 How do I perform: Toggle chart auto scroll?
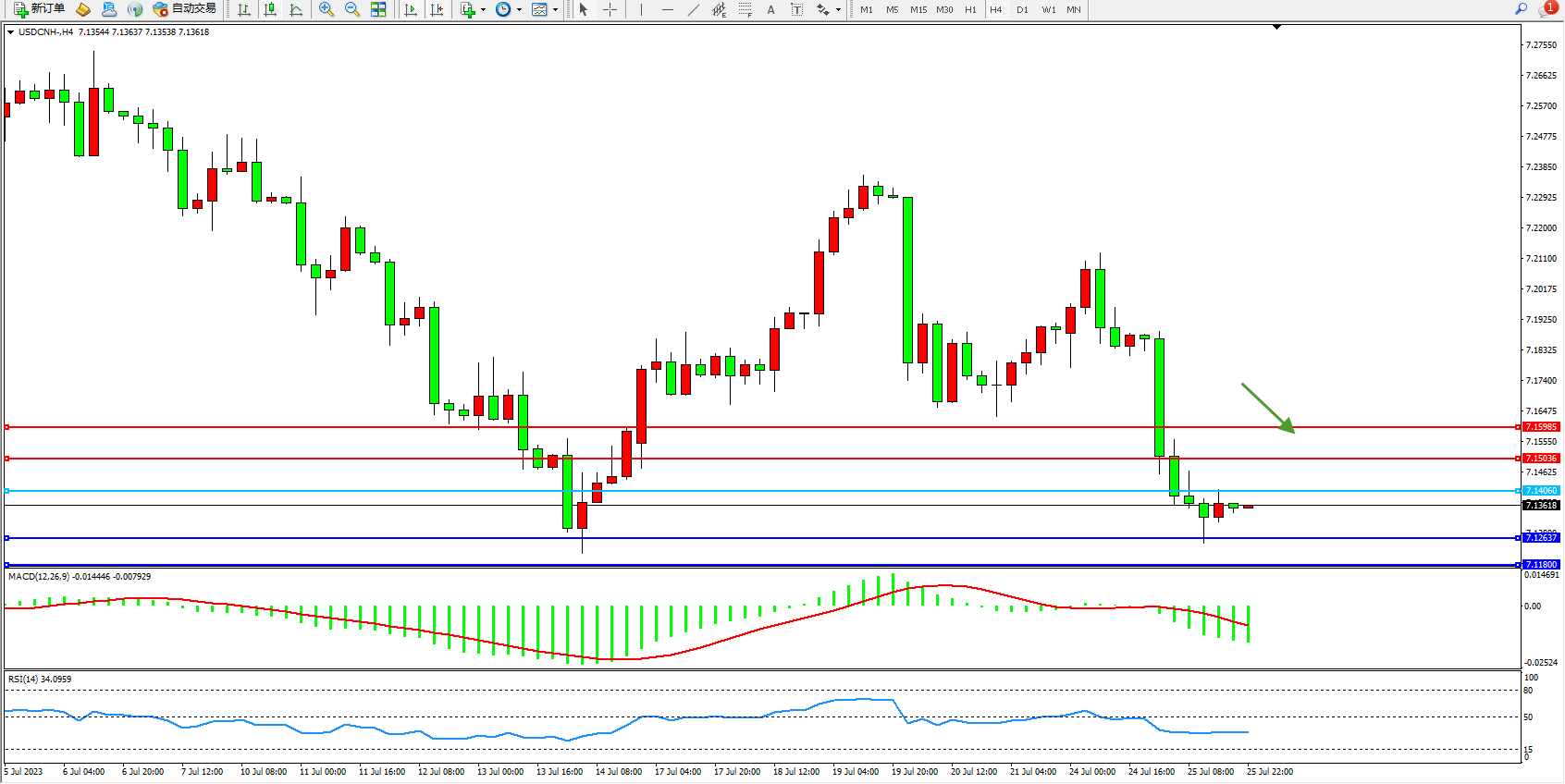tap(411, 9)
